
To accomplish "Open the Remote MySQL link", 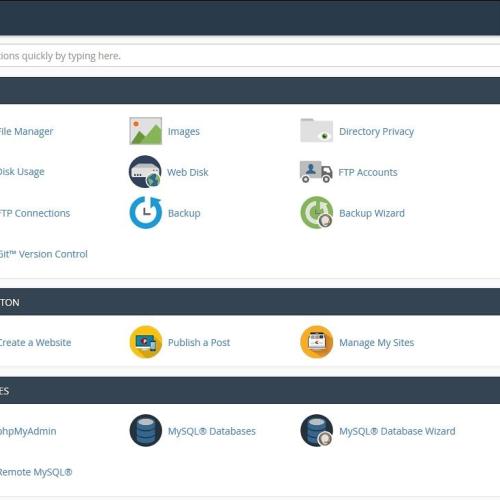I will (36, 472).
